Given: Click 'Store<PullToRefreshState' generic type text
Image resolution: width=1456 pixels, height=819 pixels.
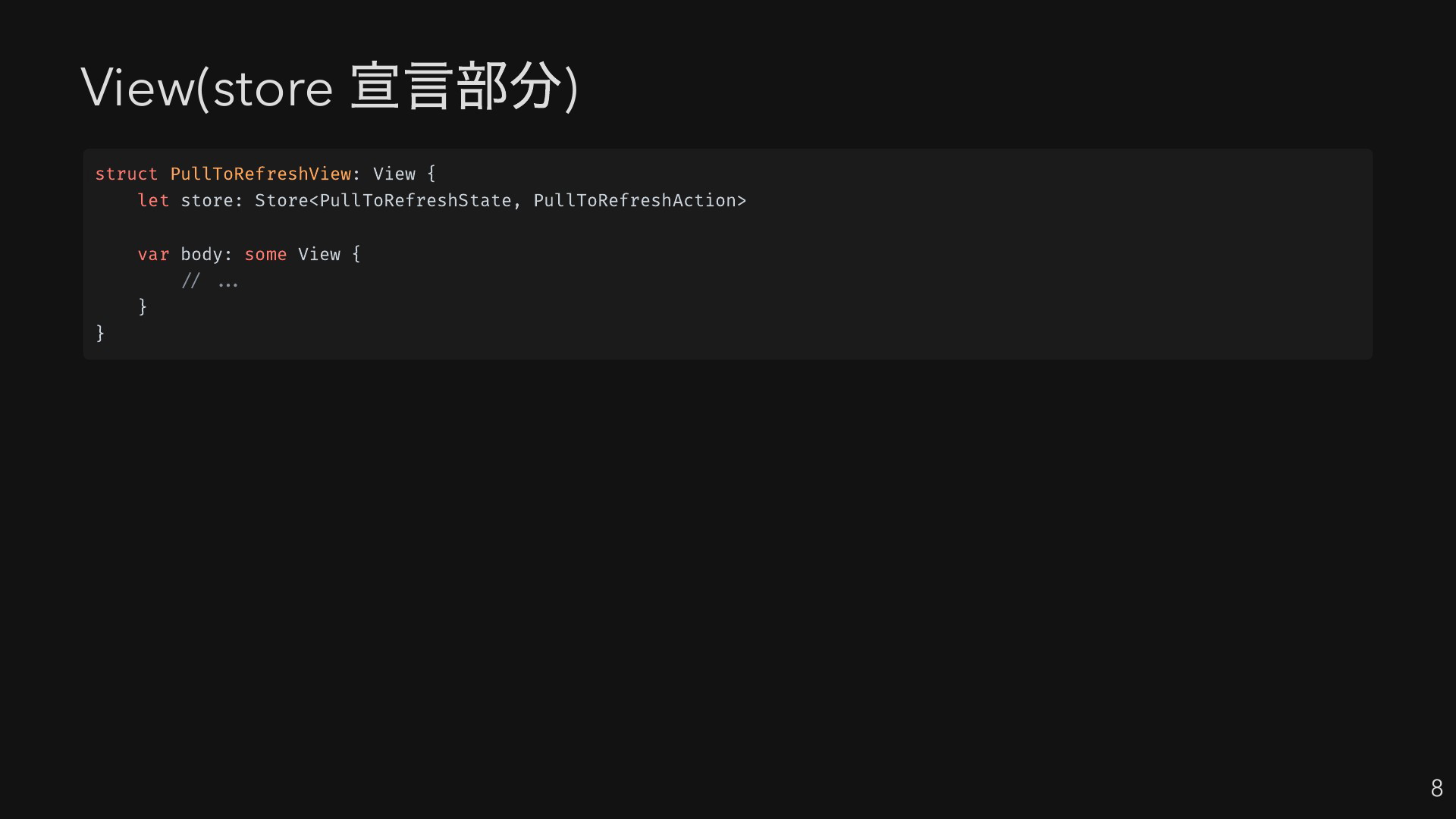Looking at the screenshot, I should [x=383, y=200].
